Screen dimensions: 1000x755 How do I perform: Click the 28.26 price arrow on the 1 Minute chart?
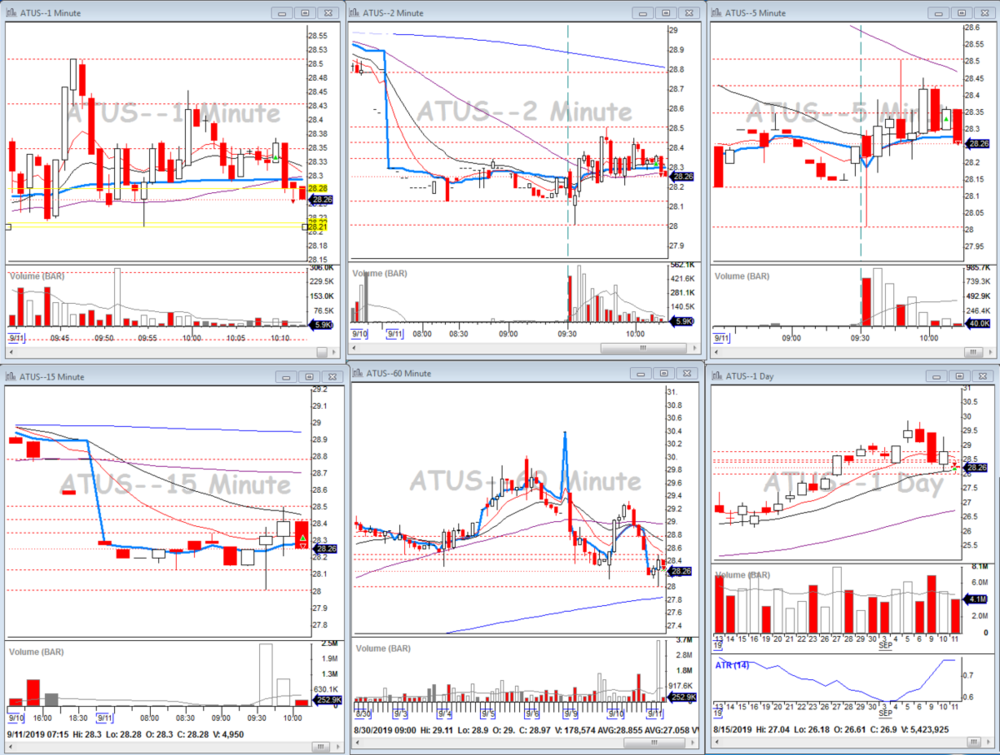coord(319,200)
